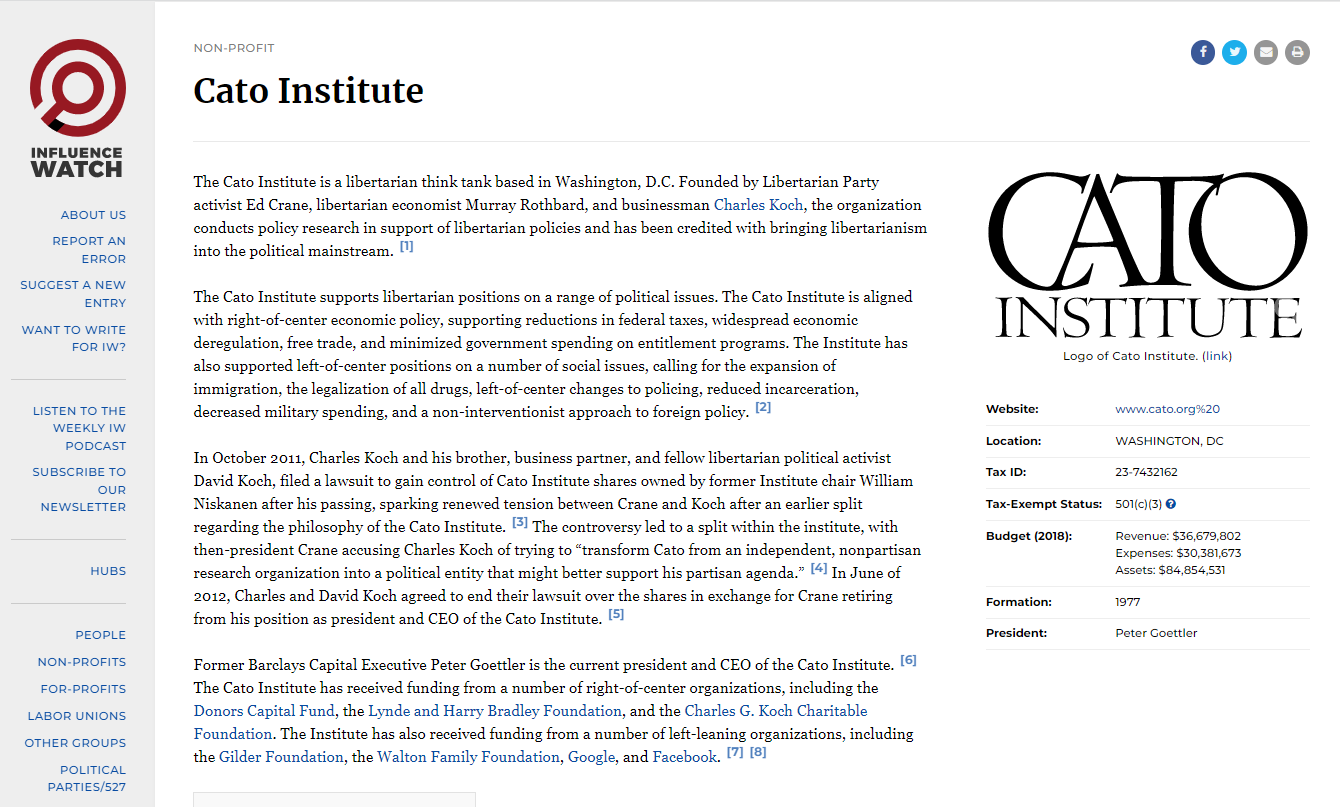Click the president name Peter Goettler
Image resolution: width=1340 pixels, height=807 pixels.
pyautogui.click(x=1156, y=633)
